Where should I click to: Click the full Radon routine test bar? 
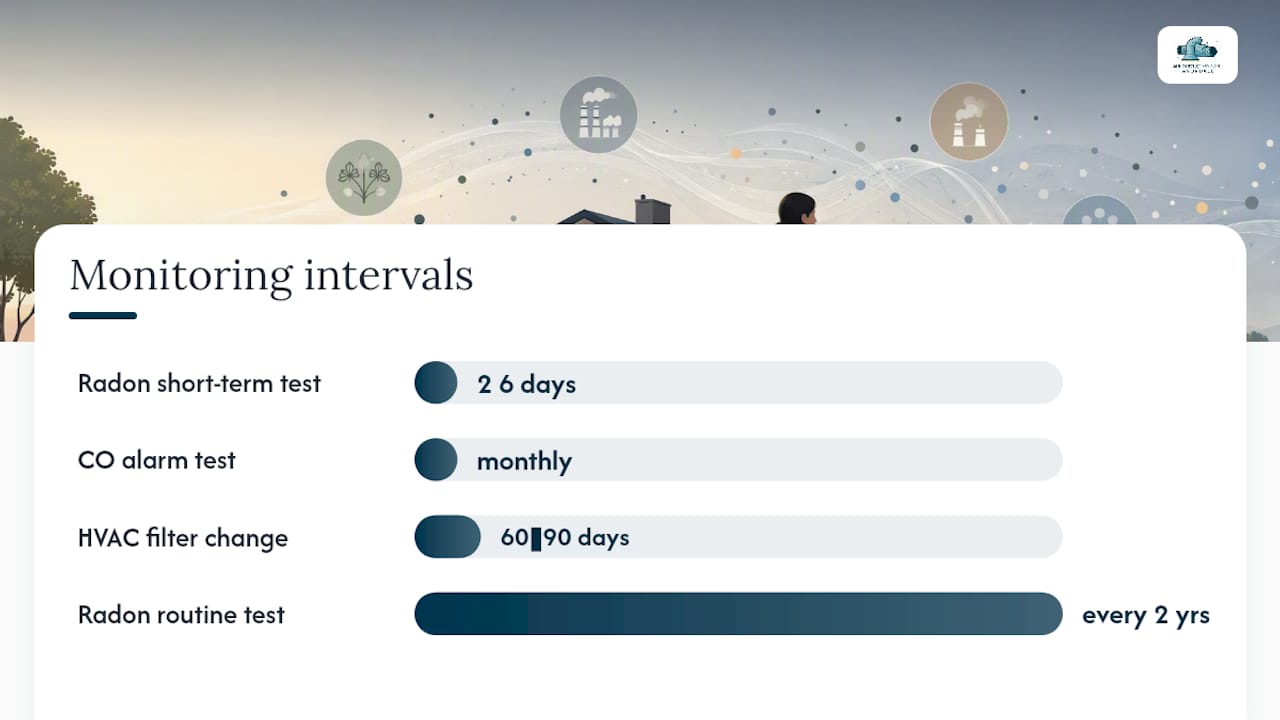[738, 614]
